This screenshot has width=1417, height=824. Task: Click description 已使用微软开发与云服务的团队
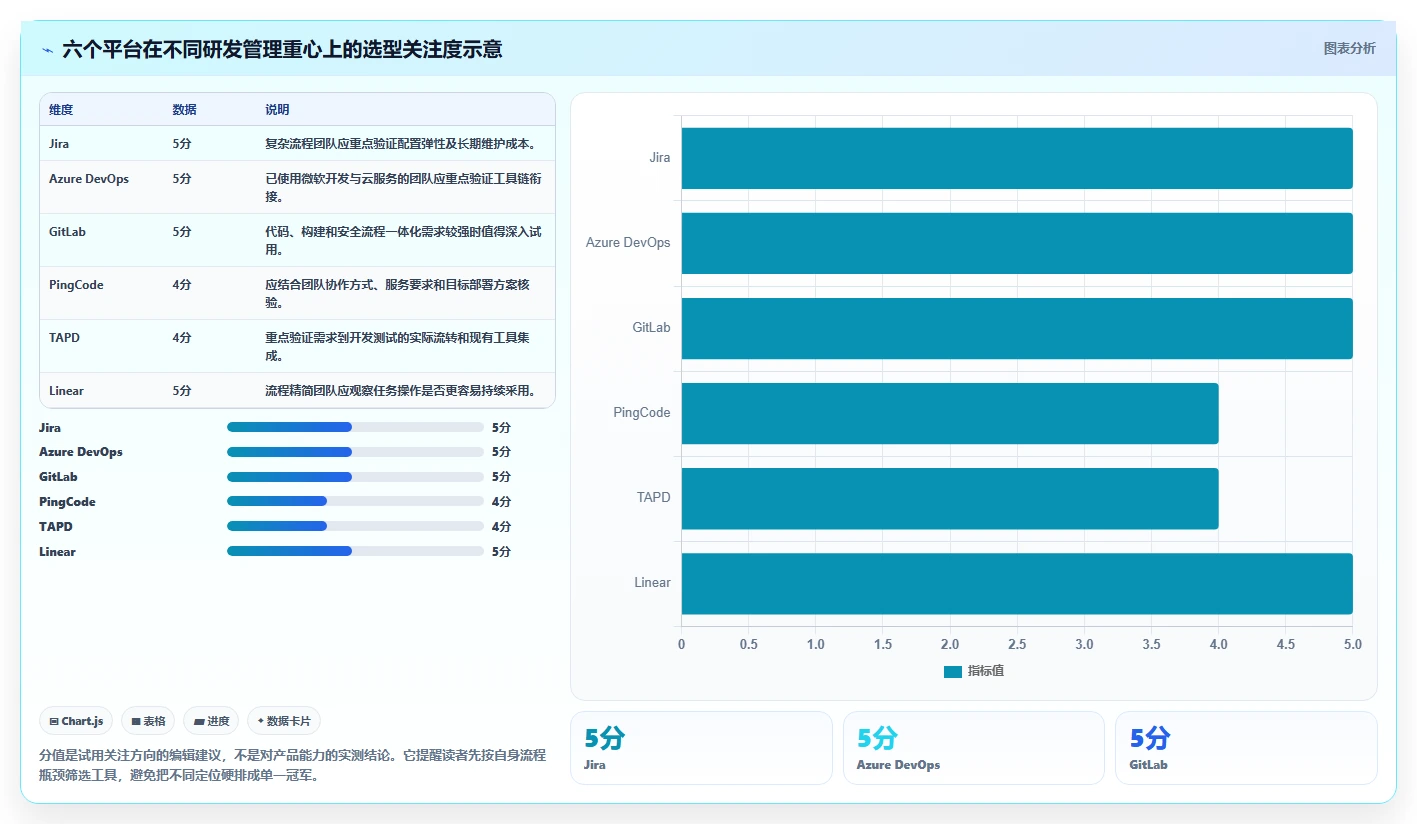(x=403, y=188)
